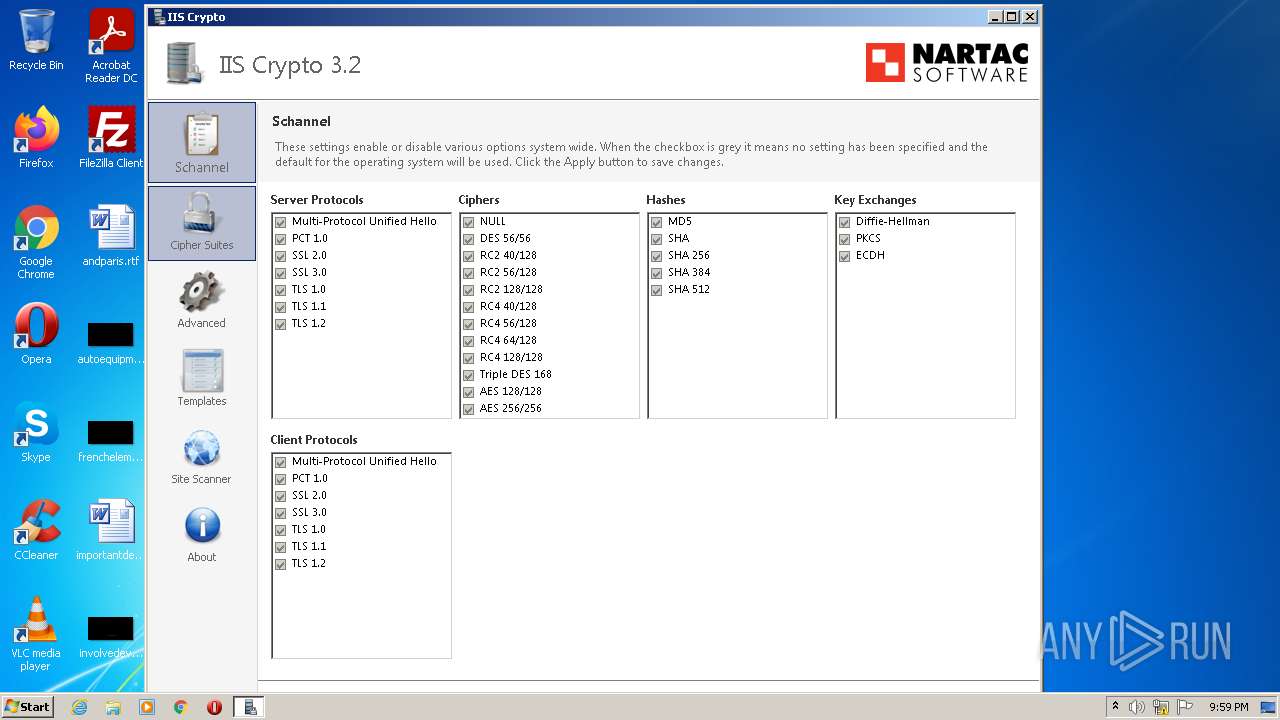The height and width of the screenshot is (720, 1280).
Task: Open Recycle Bin on desktop
Action: 36,40
